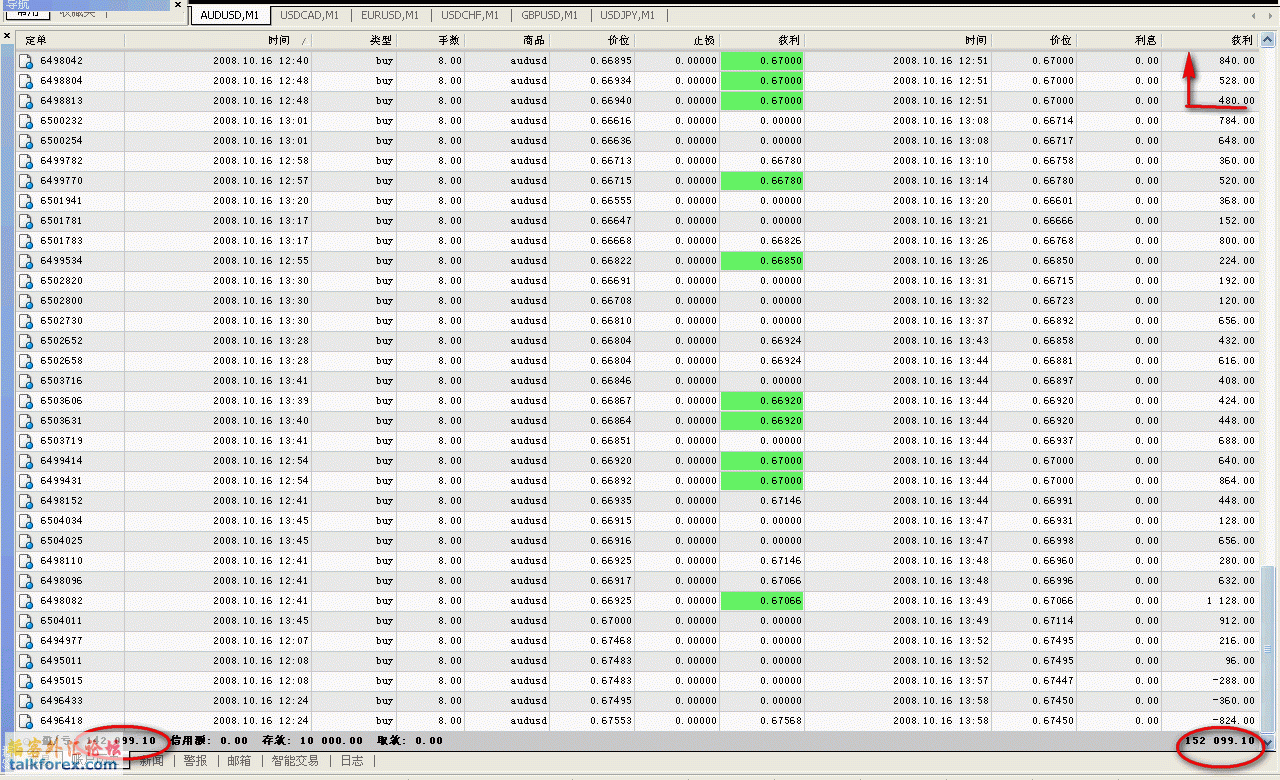Screen dimensions: 1280x780
Task: Sort by the 定单 column header
Action: click(70, 40)
